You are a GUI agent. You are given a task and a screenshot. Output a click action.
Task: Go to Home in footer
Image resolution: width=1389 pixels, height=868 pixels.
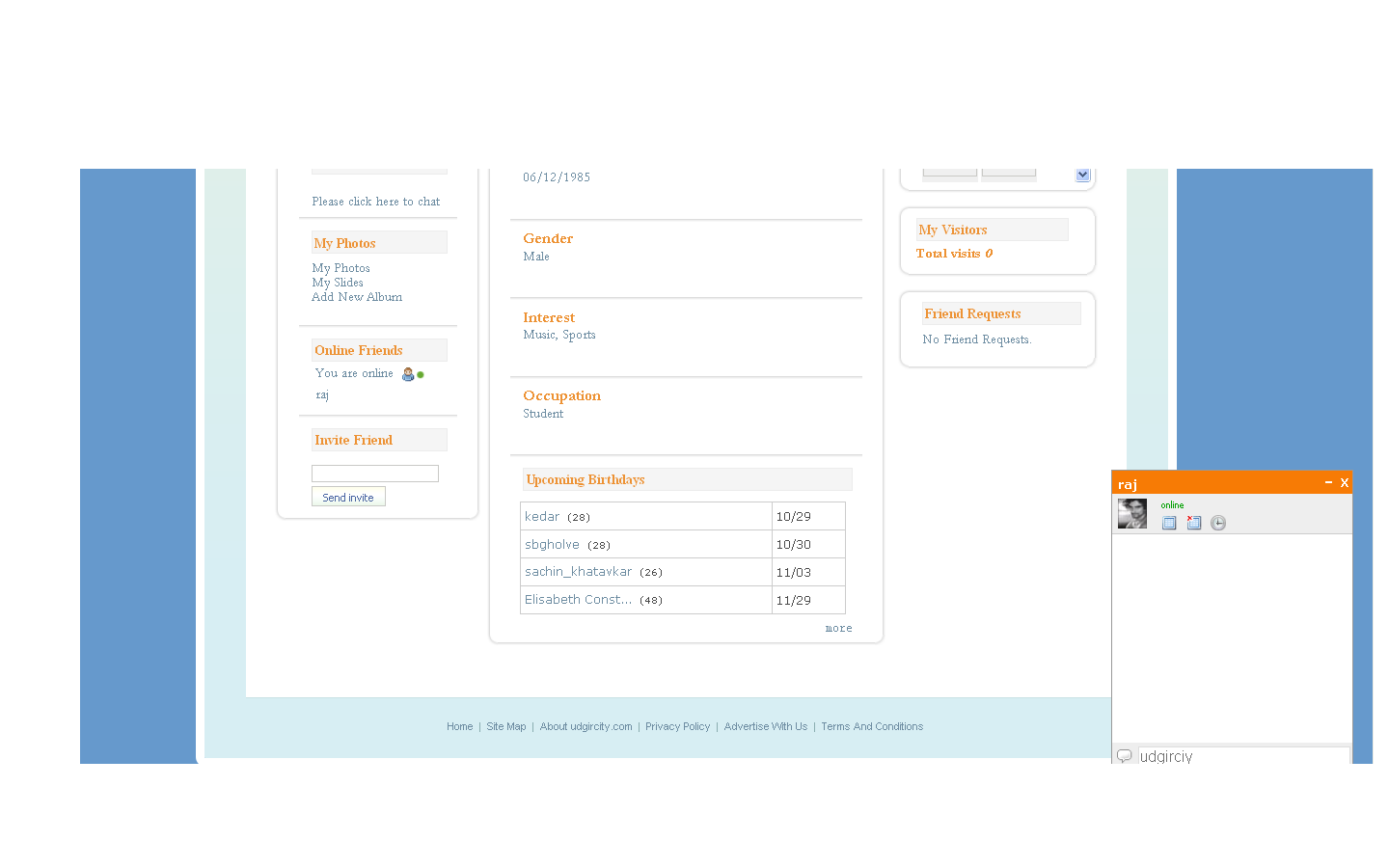[x=460, y=727]
